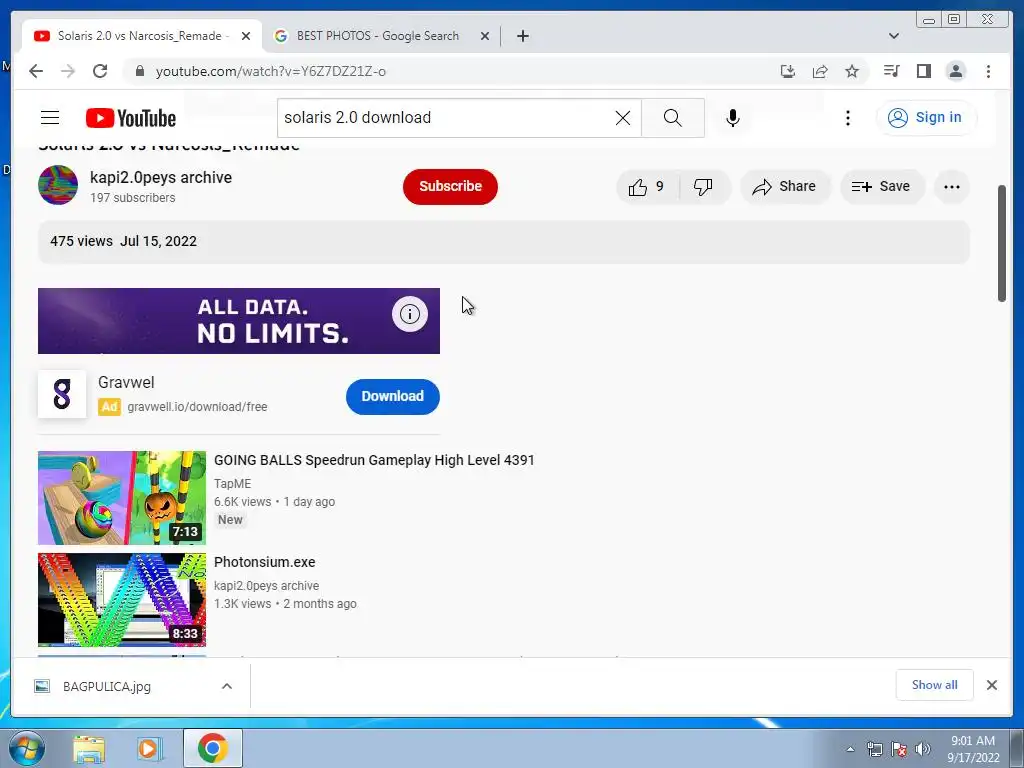
Task: Open TapME channel link
Action: pyautogui.click(x=232, y=484)
